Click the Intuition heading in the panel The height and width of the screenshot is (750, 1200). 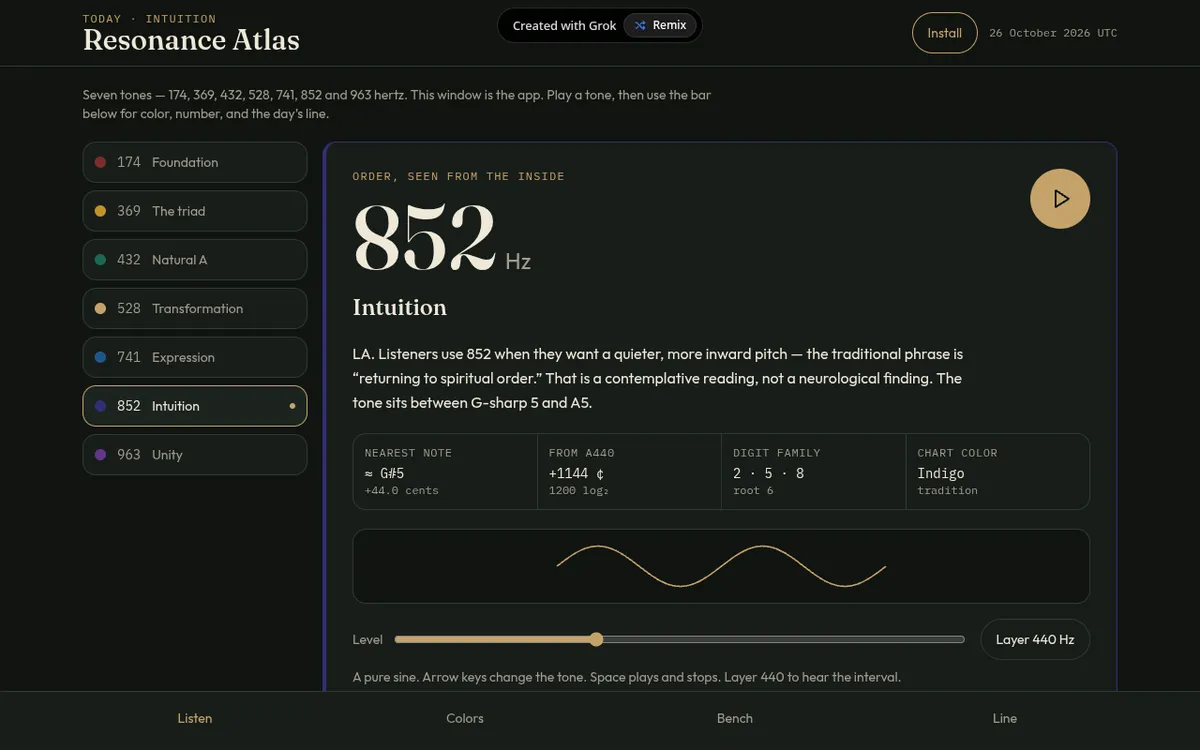point(400,307)
